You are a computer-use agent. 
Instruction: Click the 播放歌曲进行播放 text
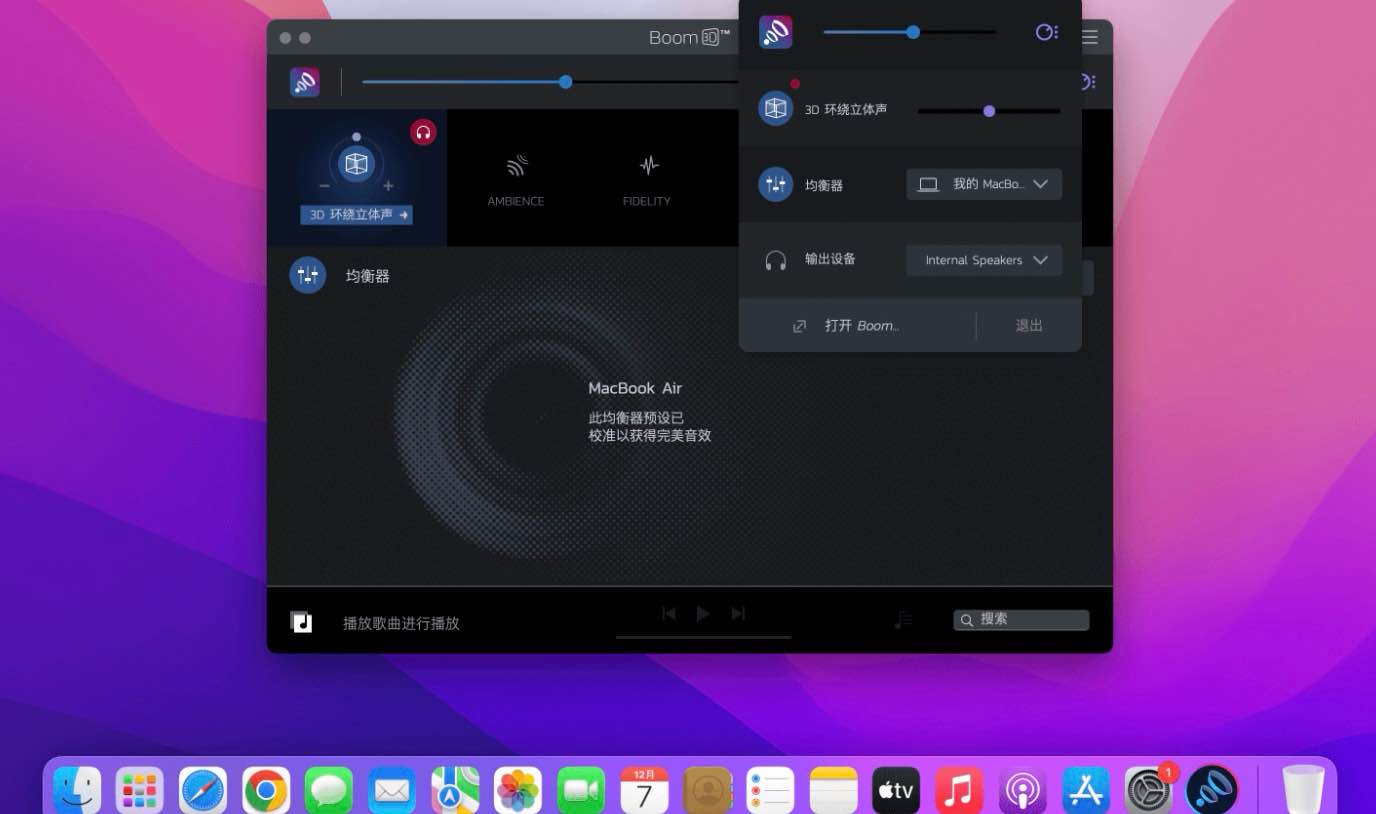click(401, 623)
